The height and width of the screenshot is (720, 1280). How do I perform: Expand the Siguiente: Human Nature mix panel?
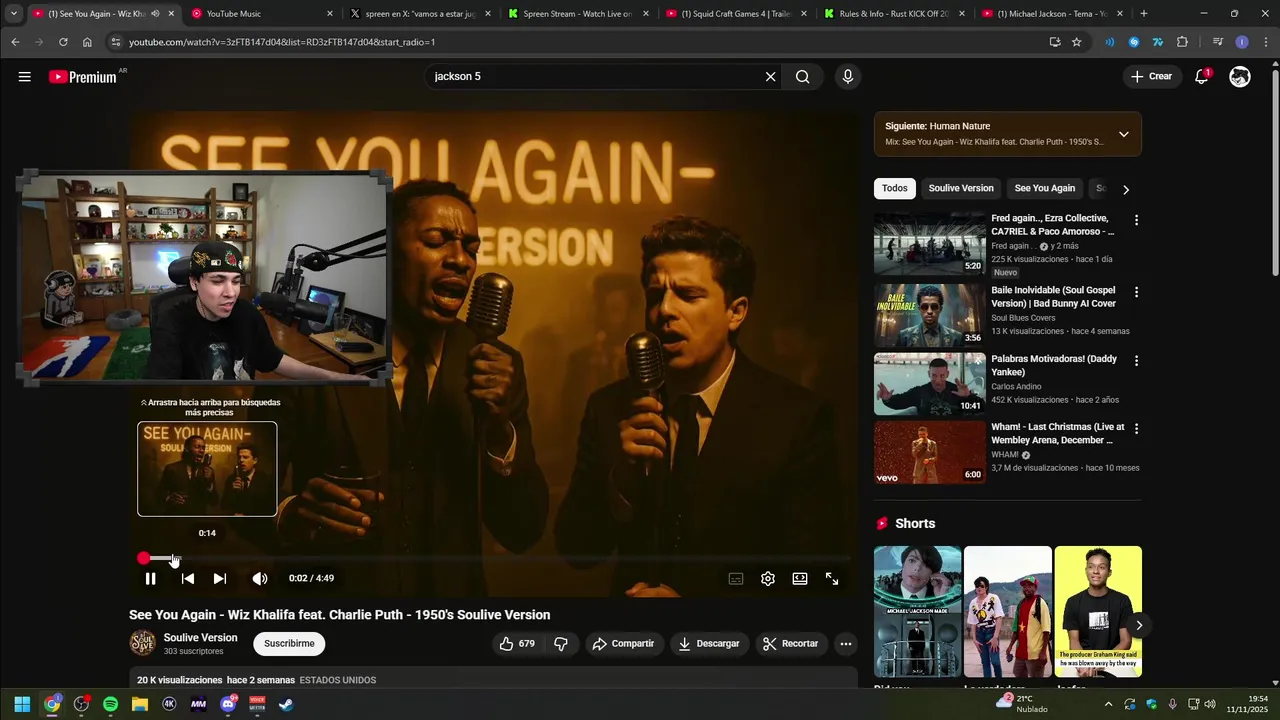[1124, 134]
